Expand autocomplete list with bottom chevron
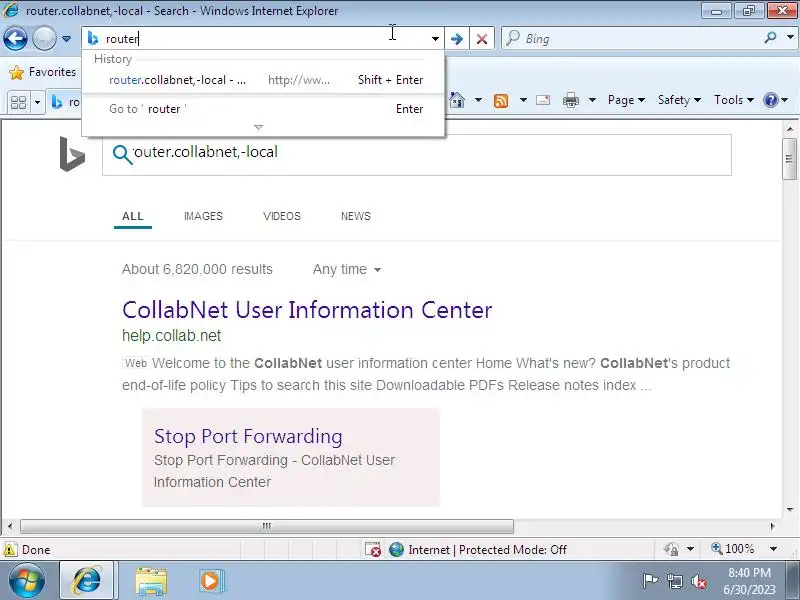 click(259, 127)
